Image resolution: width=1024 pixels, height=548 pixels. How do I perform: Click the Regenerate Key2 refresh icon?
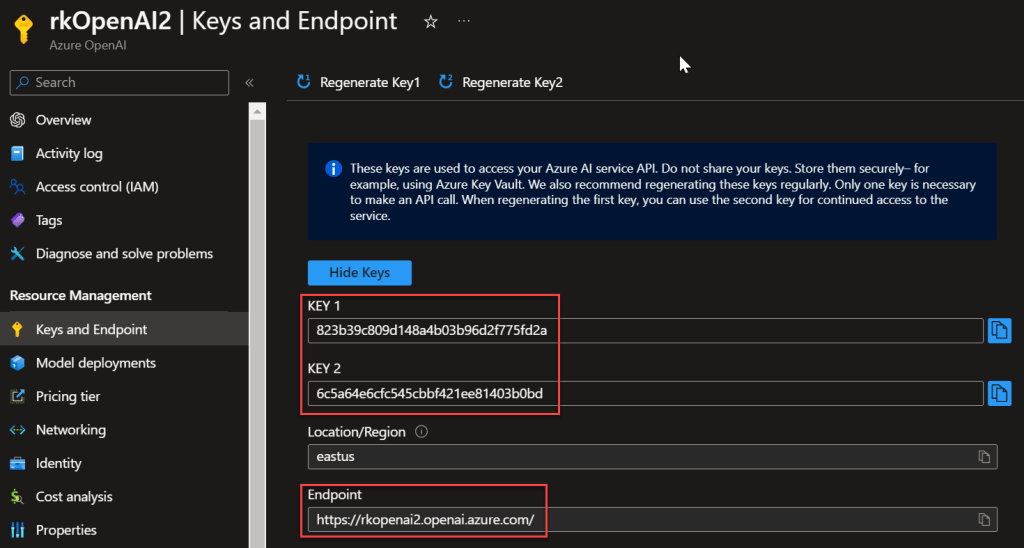pos(446,82)
